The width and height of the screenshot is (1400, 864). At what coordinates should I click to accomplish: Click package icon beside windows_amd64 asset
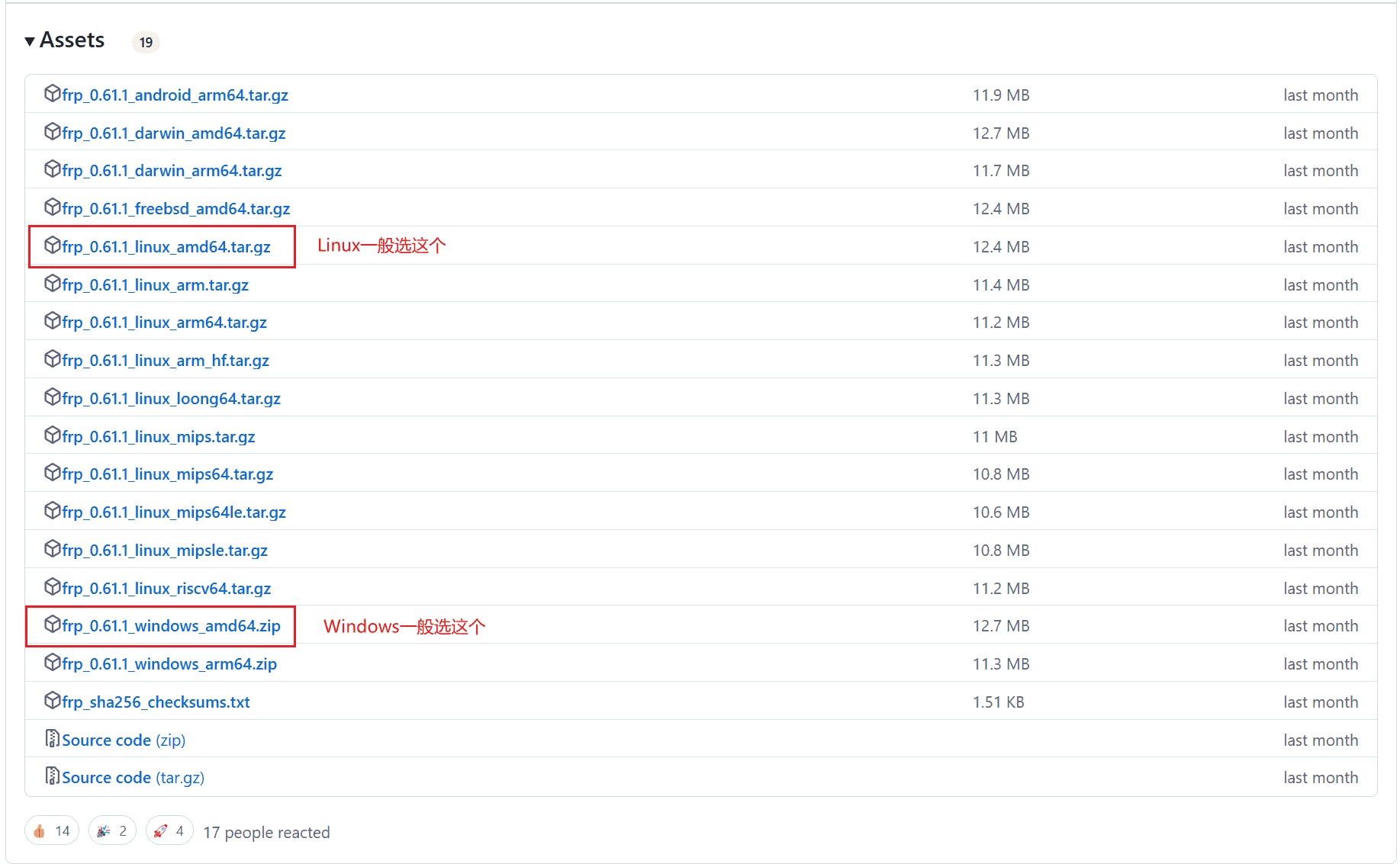tap(52, 624)
